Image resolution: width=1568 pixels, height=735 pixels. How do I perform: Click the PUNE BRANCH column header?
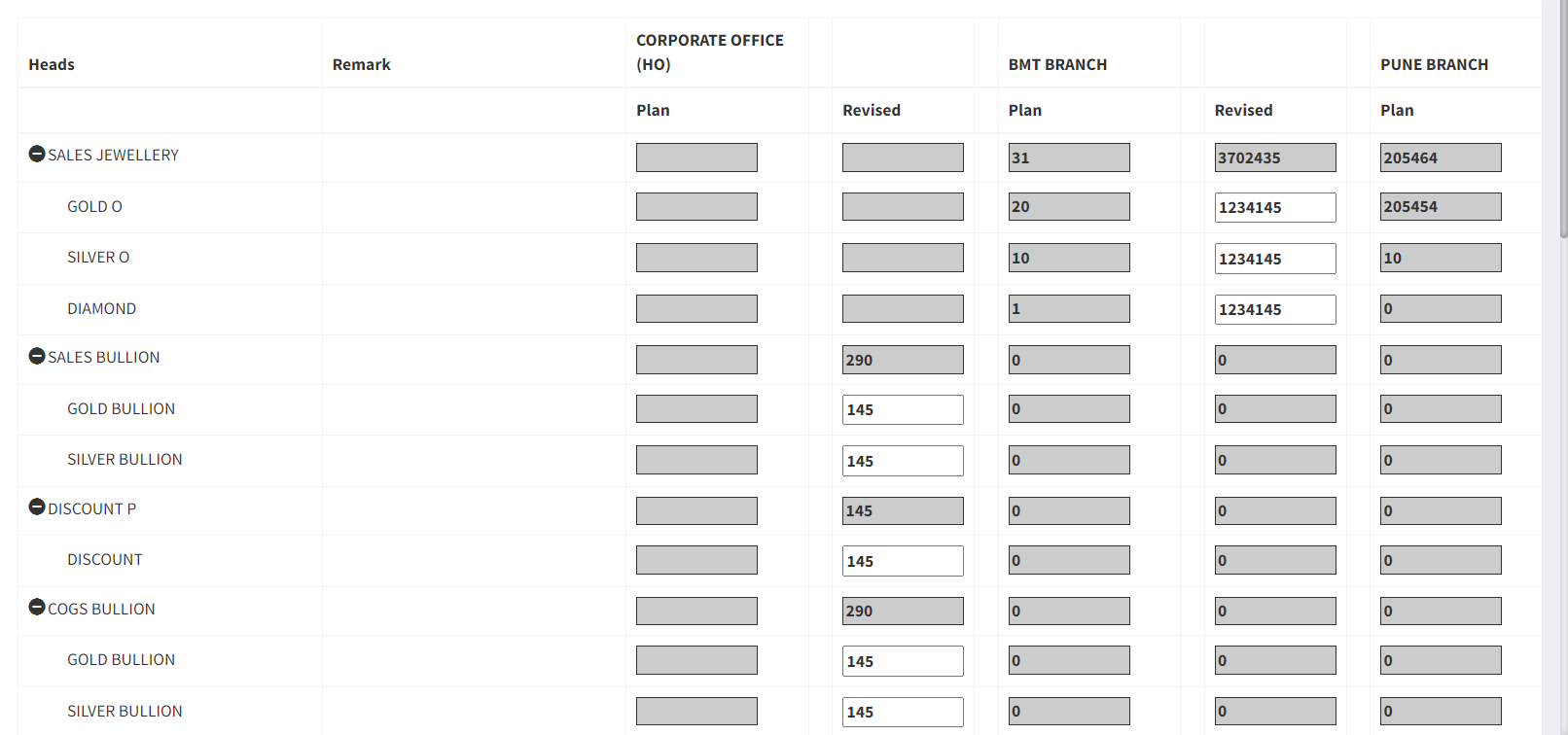pyautogui.click(x=1434, y=64)
